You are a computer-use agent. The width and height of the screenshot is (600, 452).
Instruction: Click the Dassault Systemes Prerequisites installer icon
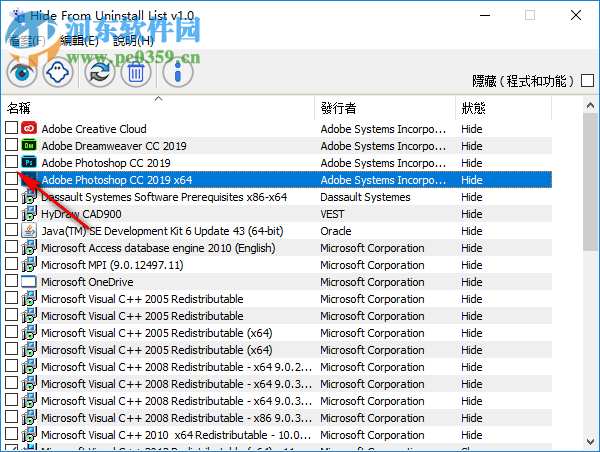tap(29, 196)
